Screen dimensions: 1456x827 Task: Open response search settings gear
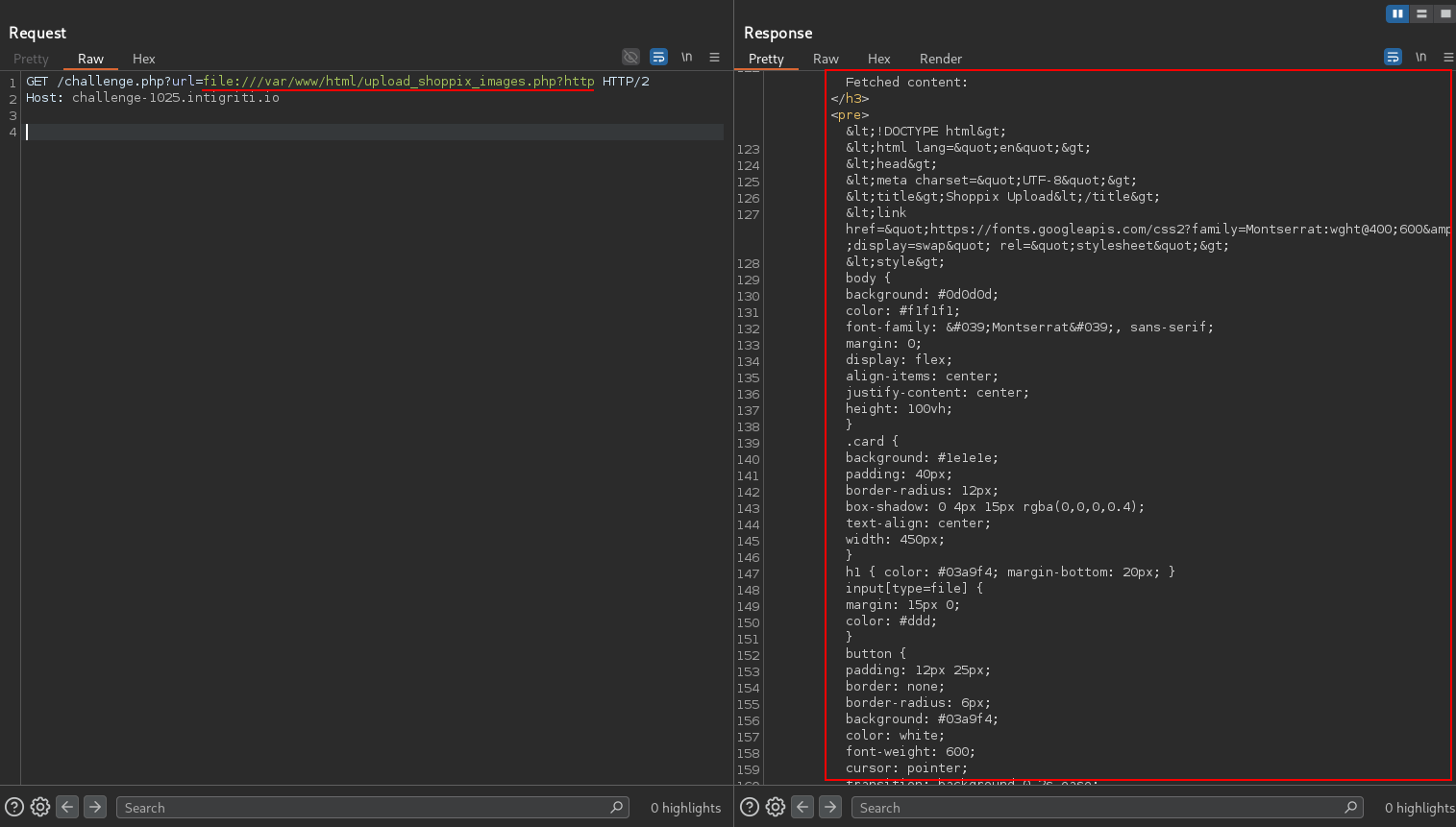click(x=776, y=808)
